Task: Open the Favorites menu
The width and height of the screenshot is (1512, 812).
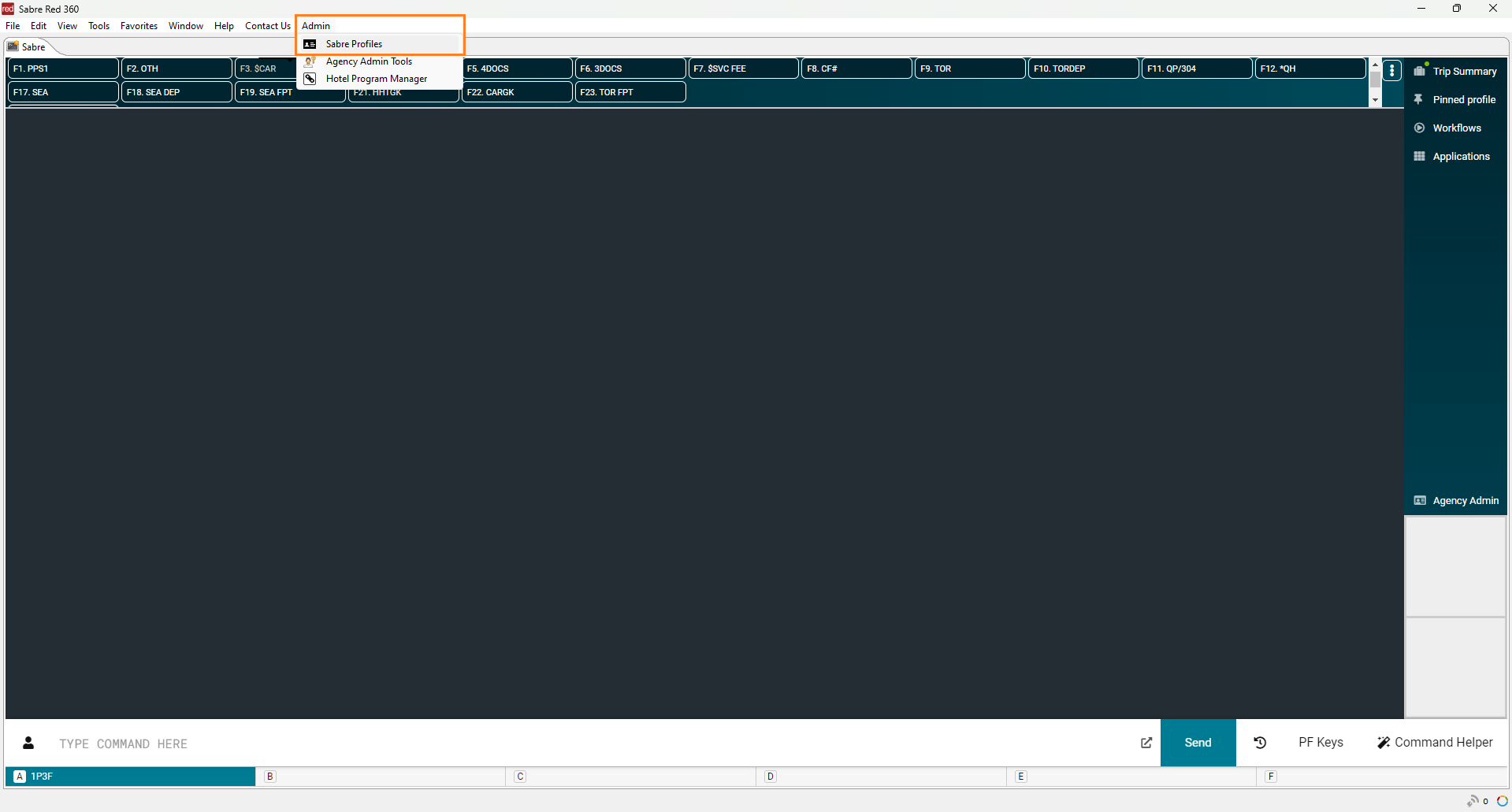Action: (139, 26)
